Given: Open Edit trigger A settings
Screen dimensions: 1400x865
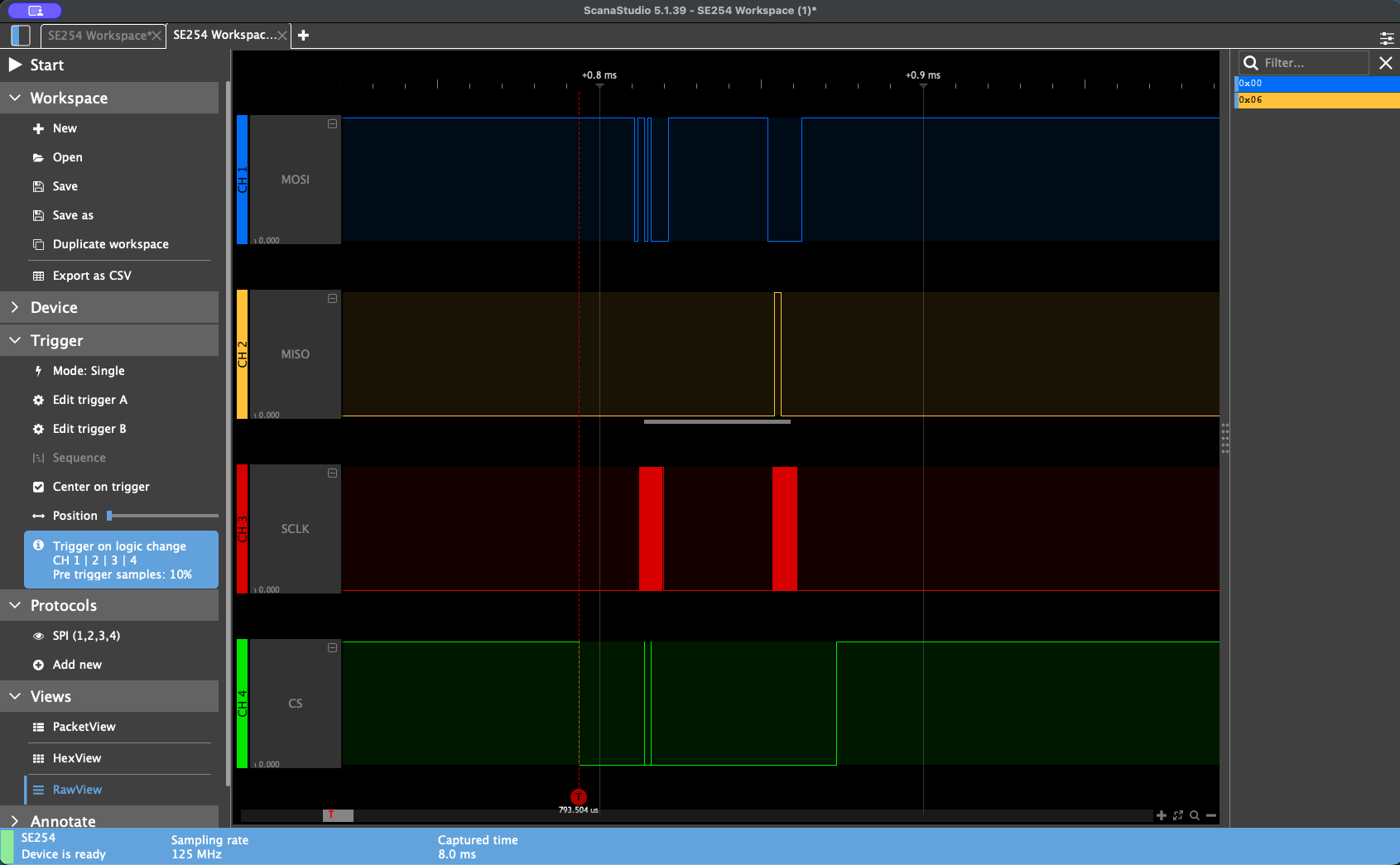Looking at the screenshot, I should point(89,400).
